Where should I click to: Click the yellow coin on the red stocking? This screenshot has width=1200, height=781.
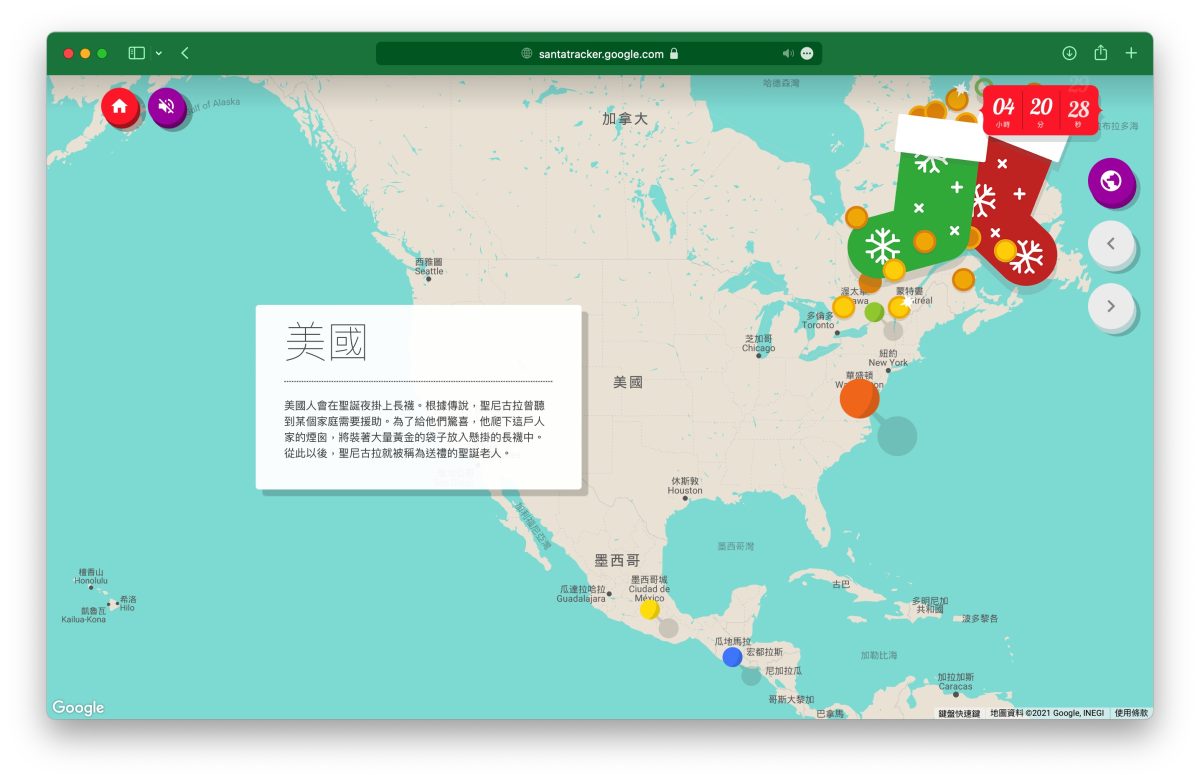(1005, 251)
